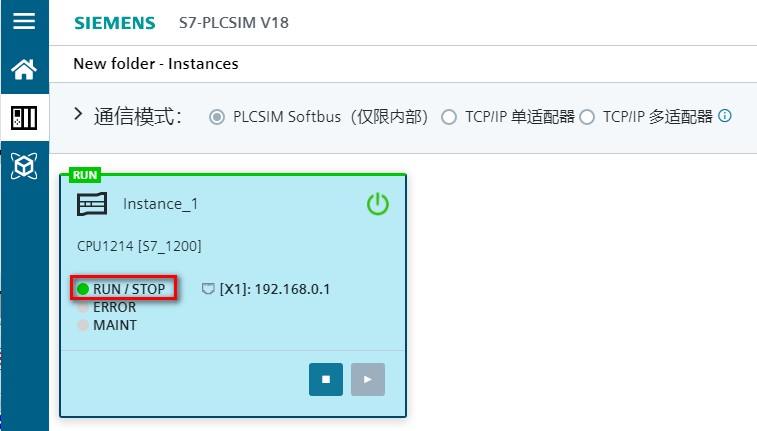
Task: Open the hamburger menu
Action: (23, 21)
